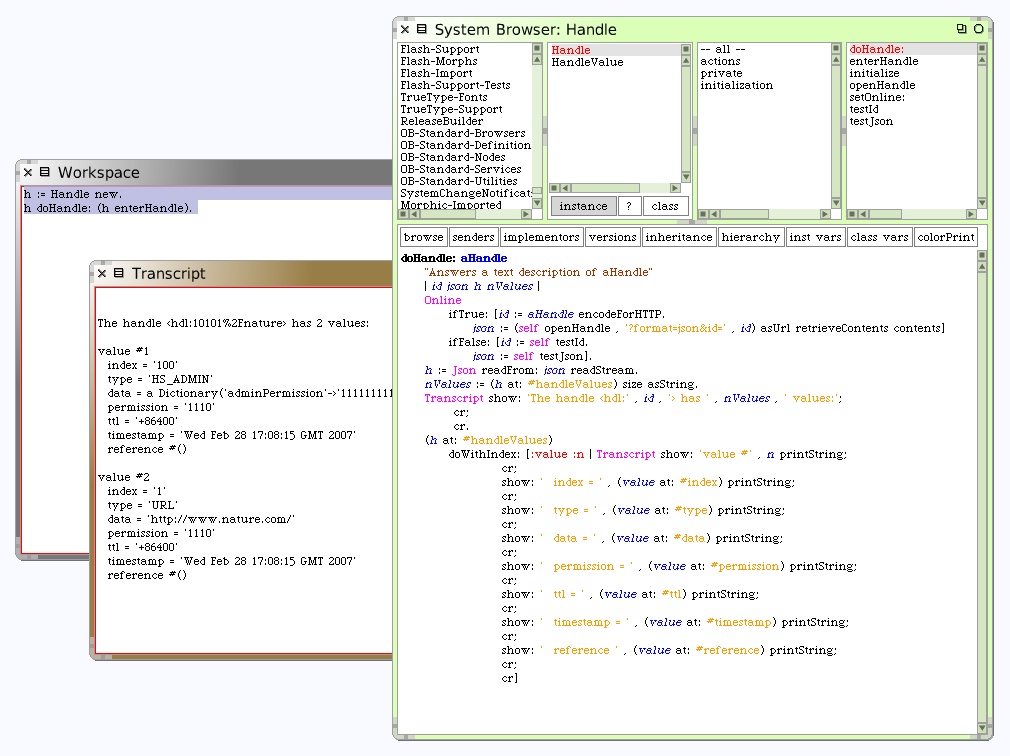This screenshot has height=756, width=1010.
Task: Close the Transcript window
Action: pos(102,274)
